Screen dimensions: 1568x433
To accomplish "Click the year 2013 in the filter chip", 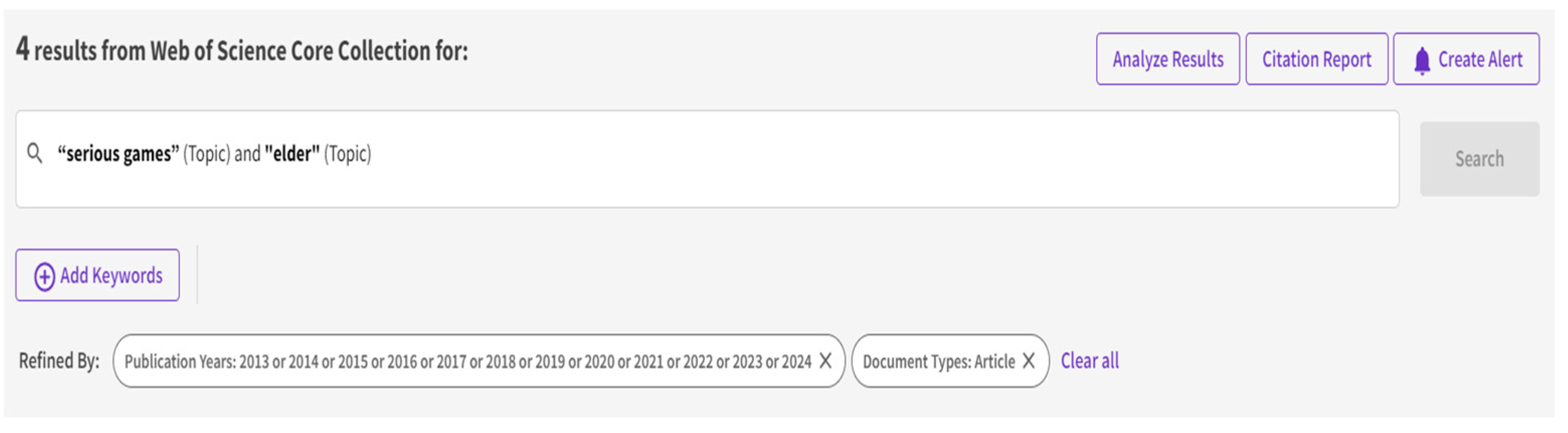I will pos(254,362).
